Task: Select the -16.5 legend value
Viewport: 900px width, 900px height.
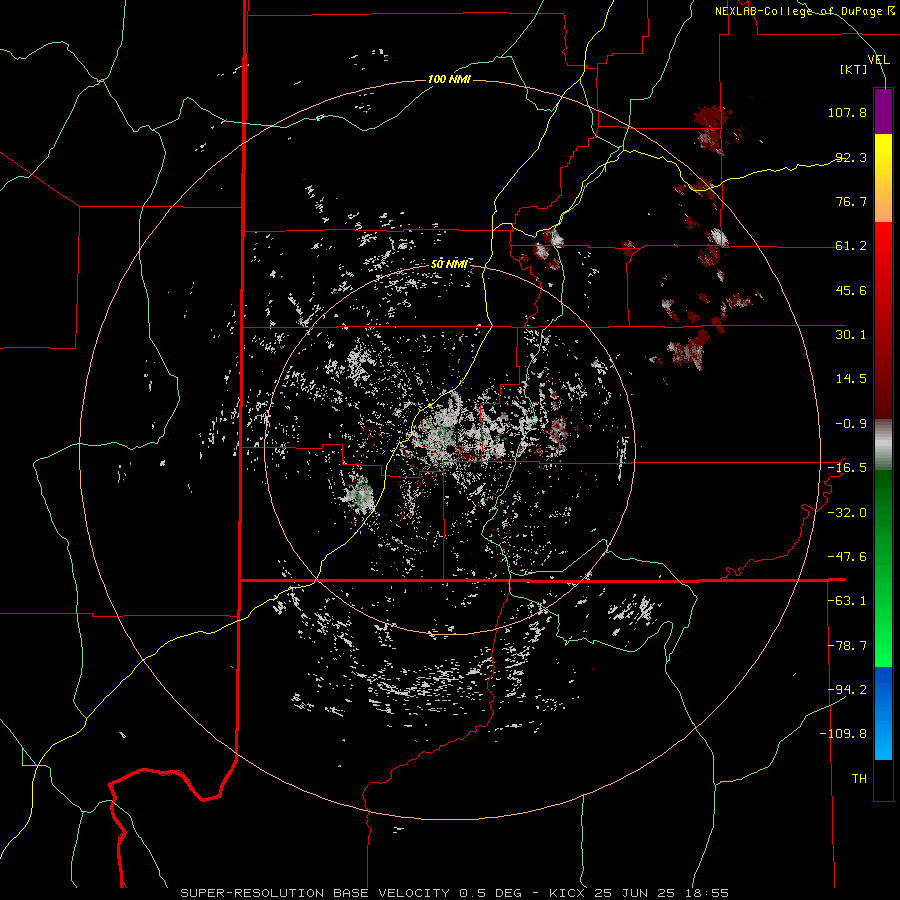Action: click(x=847, y=468)
